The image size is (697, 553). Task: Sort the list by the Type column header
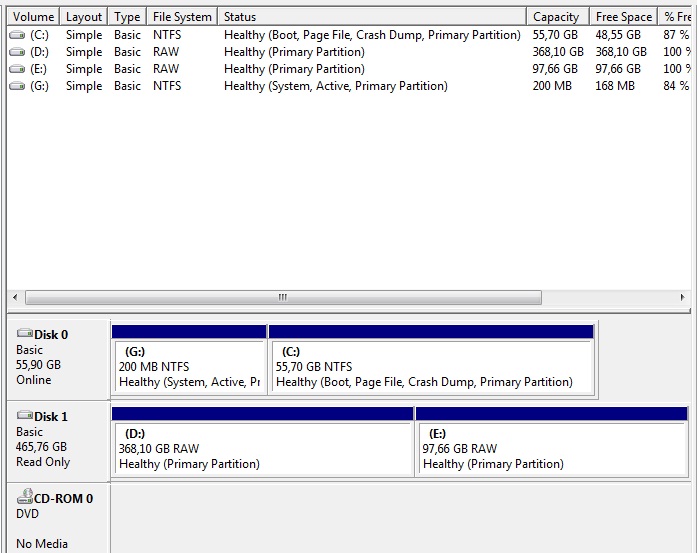tap(127, 17)
